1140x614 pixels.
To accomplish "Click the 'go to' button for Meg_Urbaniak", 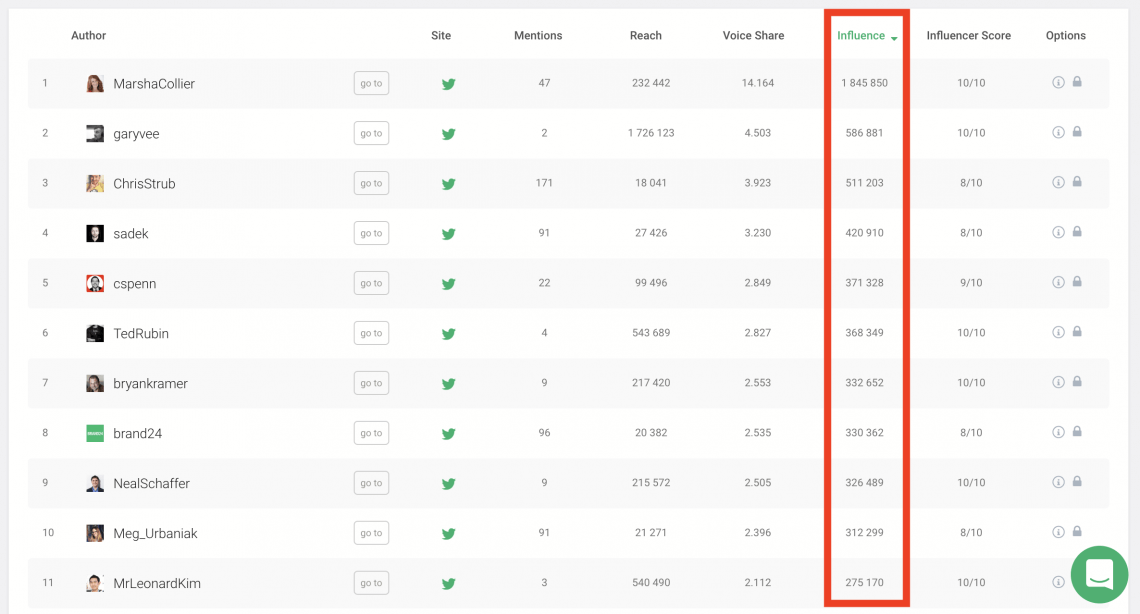I will click(x=372, y=533).
